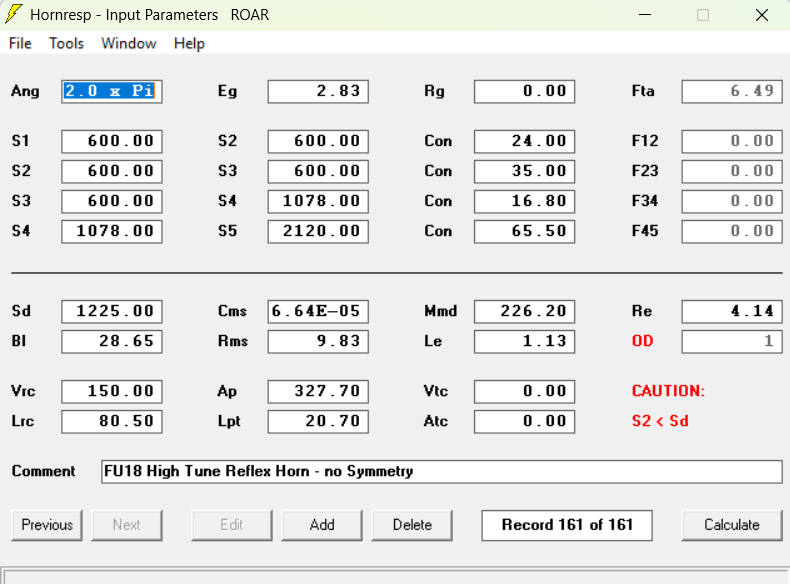Click the Fta field showing 6.49

[x=732, y=91]
